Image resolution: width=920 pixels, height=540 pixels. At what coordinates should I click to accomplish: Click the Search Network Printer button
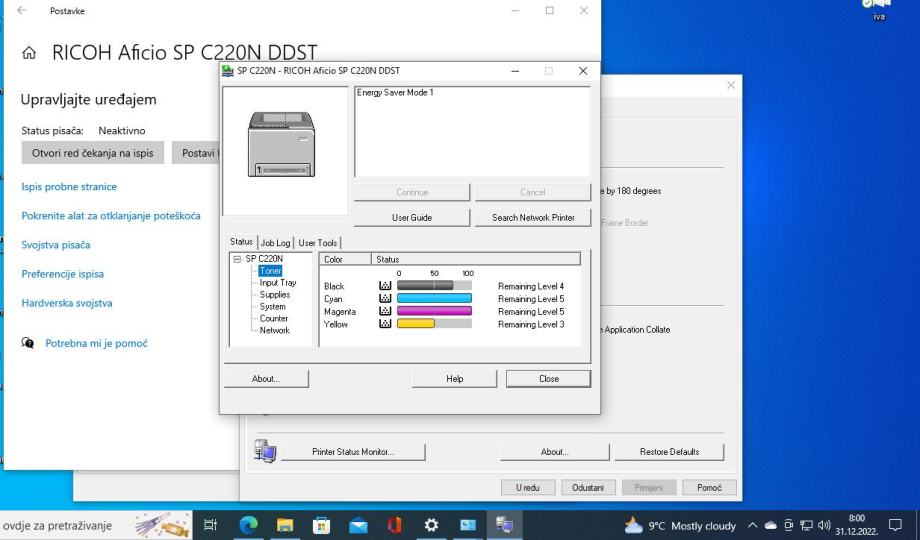532,217
